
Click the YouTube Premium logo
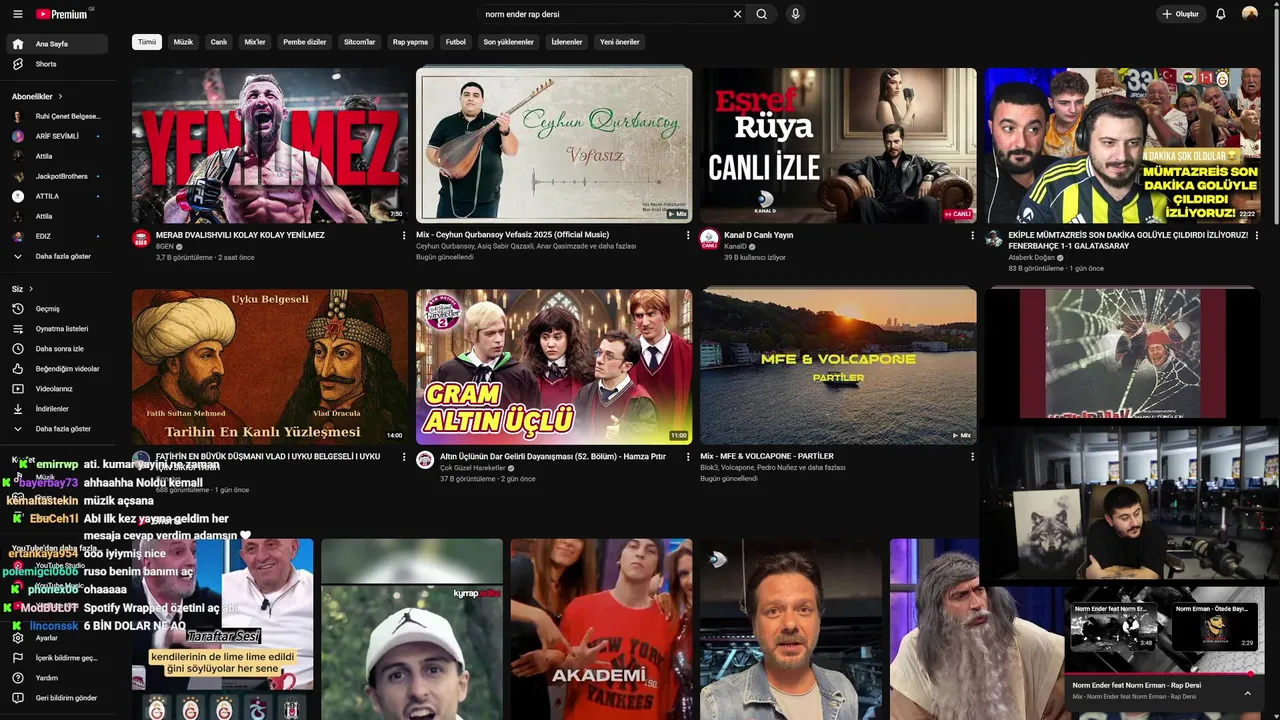62,14
